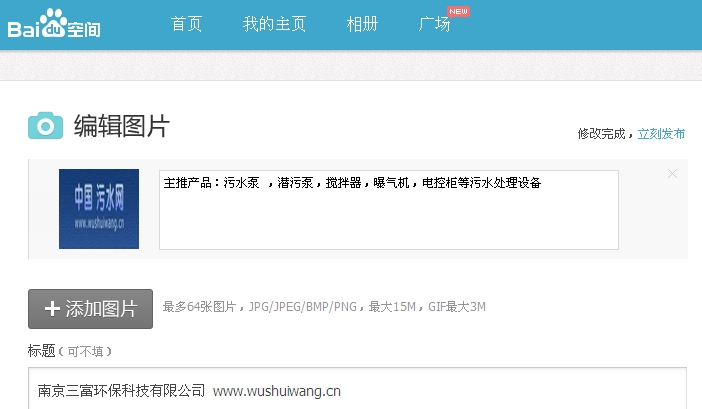Click the camera icon beside 编辑图片

(45, 125)
